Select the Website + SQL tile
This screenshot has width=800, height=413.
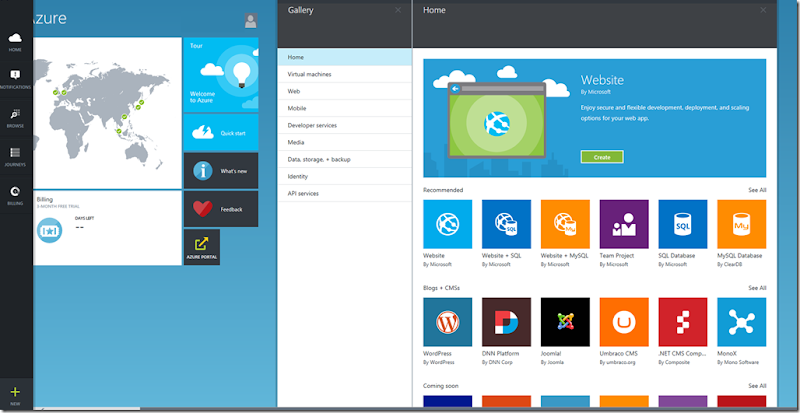pyautogui.click(x=506, y=224)
